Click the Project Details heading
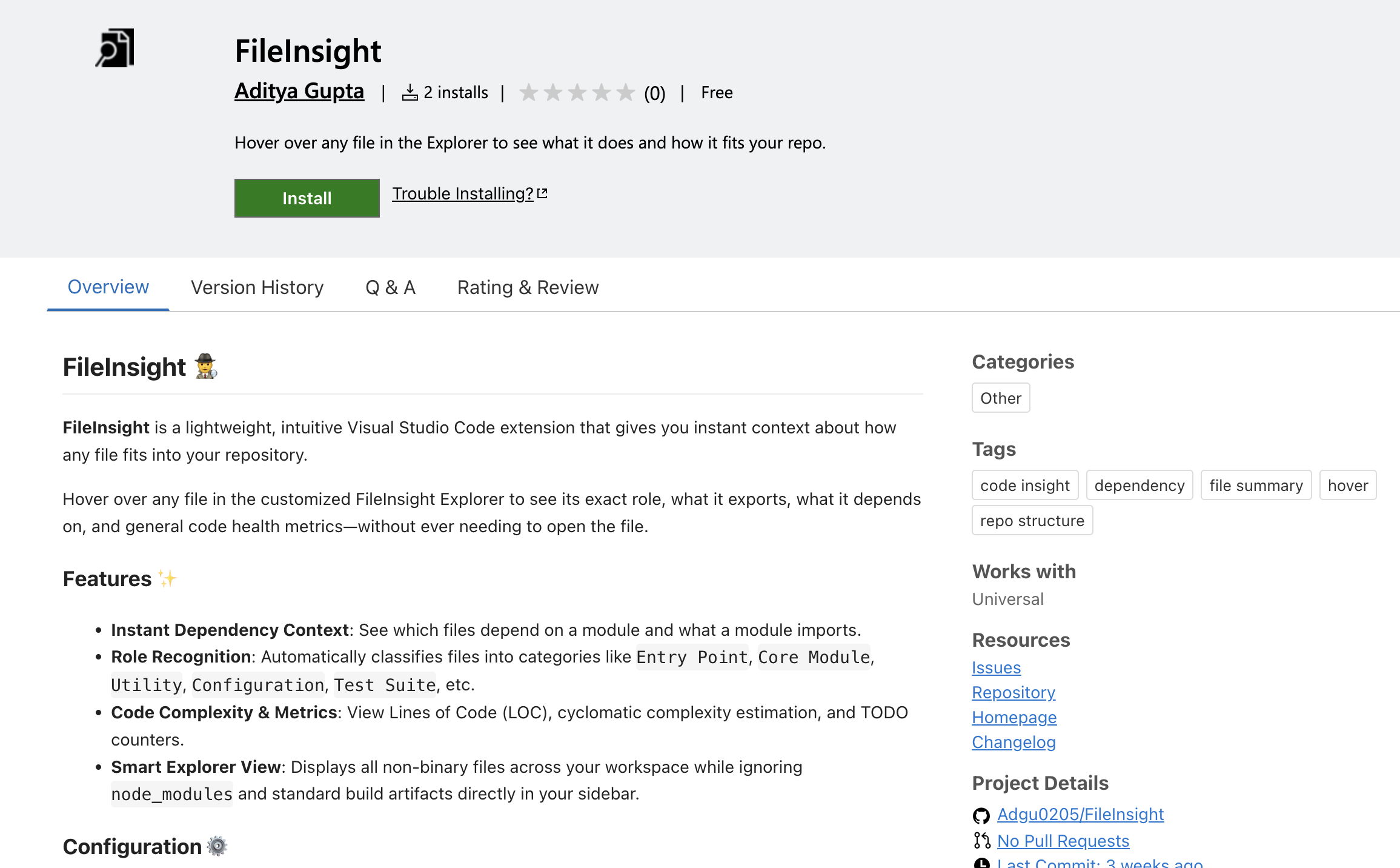1400x868 pixels. [1040, 783]
